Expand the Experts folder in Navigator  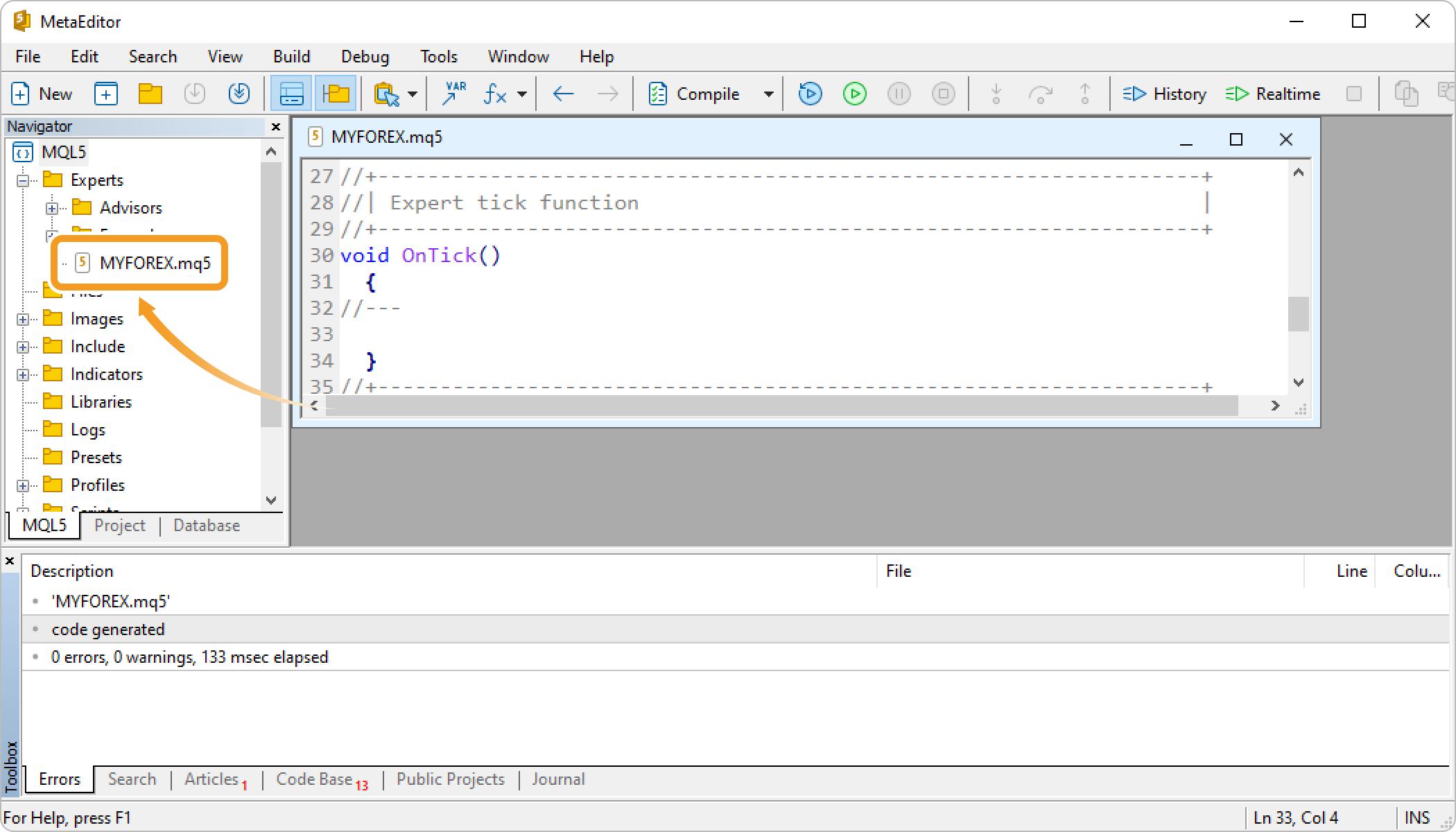[22, 179]
